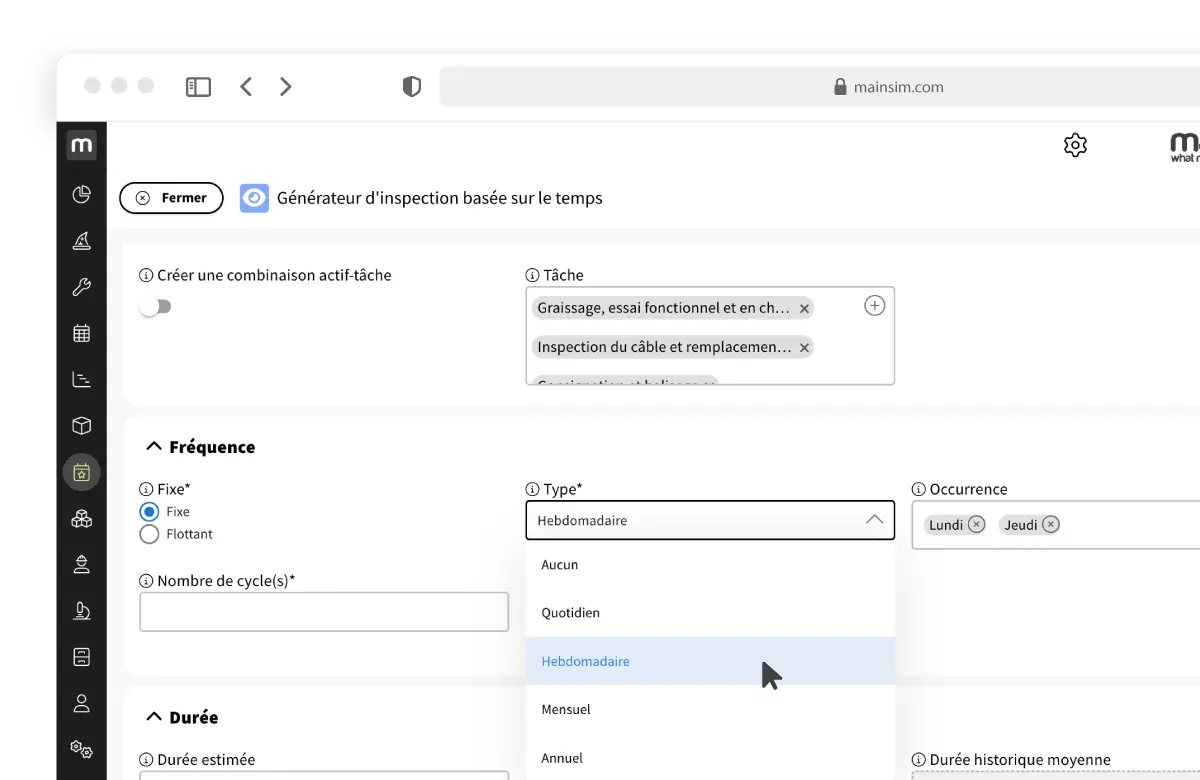This screenshot has width=1200, height=780.
Task: Open the user profile icon in sidebar
Action: click(82, 703)
